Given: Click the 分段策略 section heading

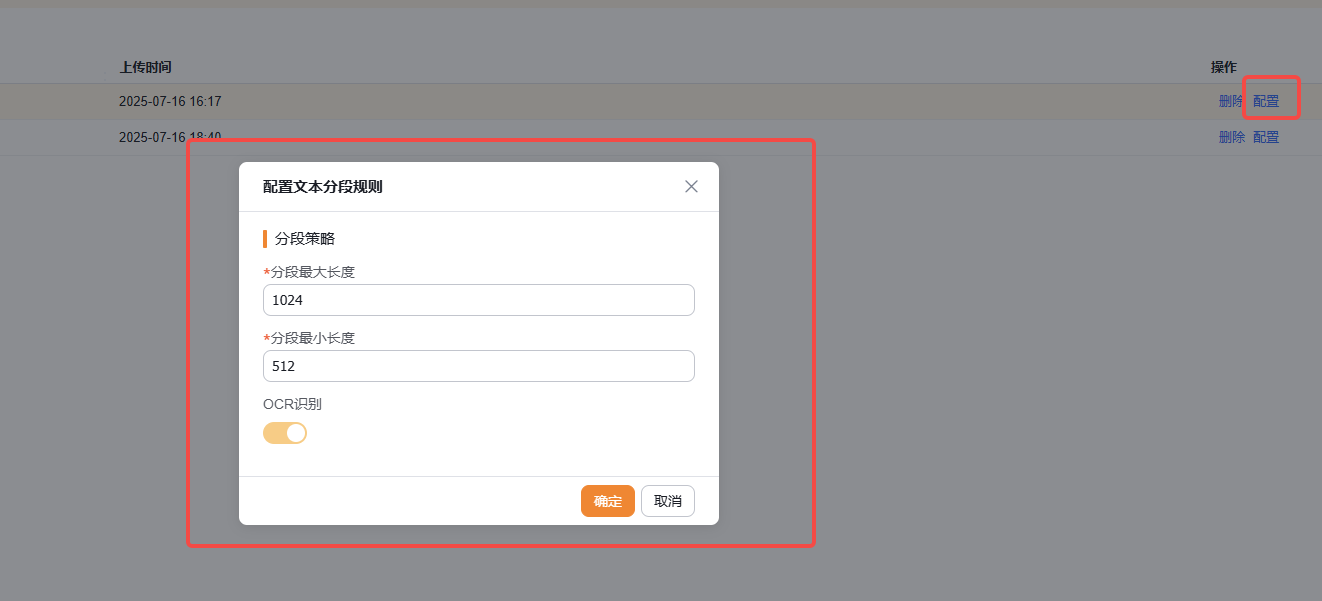Looking at the screenshot, I should [x=305, y=239].
